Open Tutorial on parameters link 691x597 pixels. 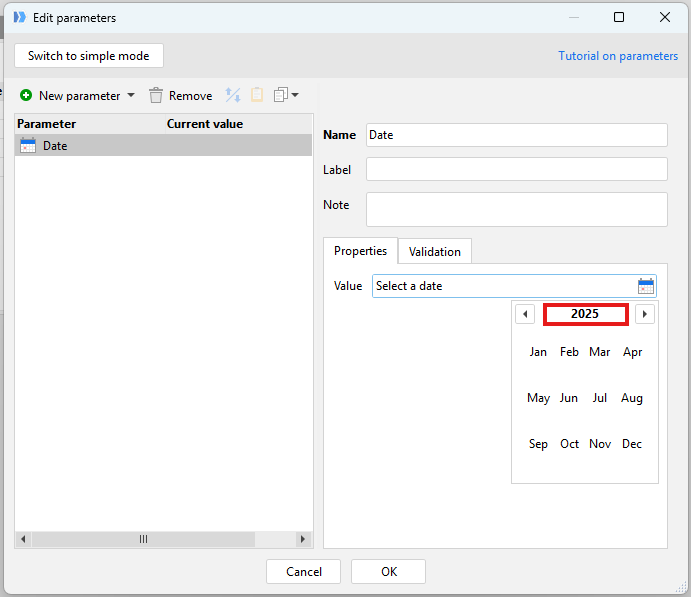pyautogui.click(x=618, y=56)
